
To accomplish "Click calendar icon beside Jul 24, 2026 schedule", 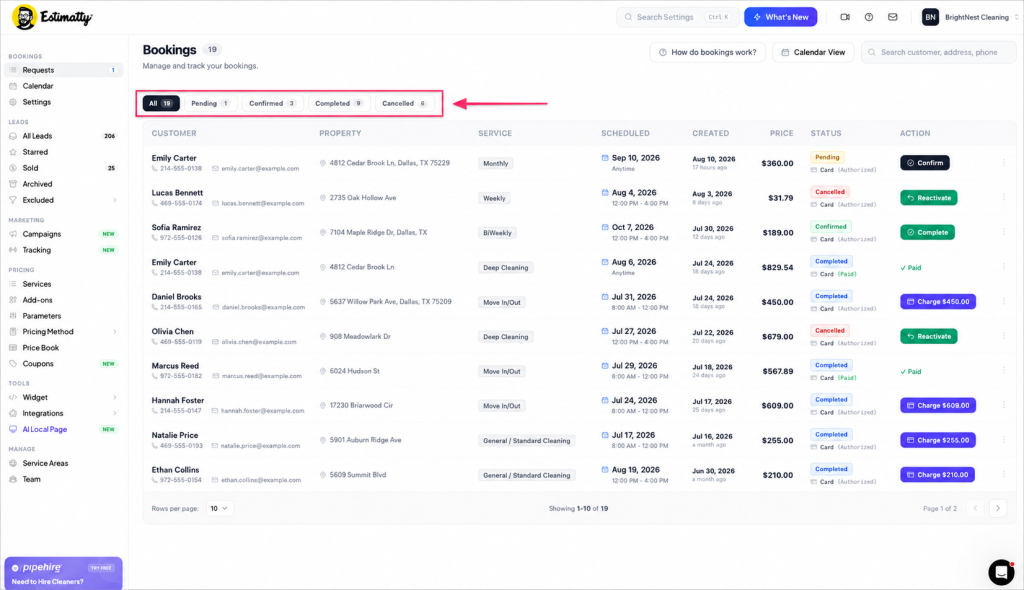I will coord(605,400).
